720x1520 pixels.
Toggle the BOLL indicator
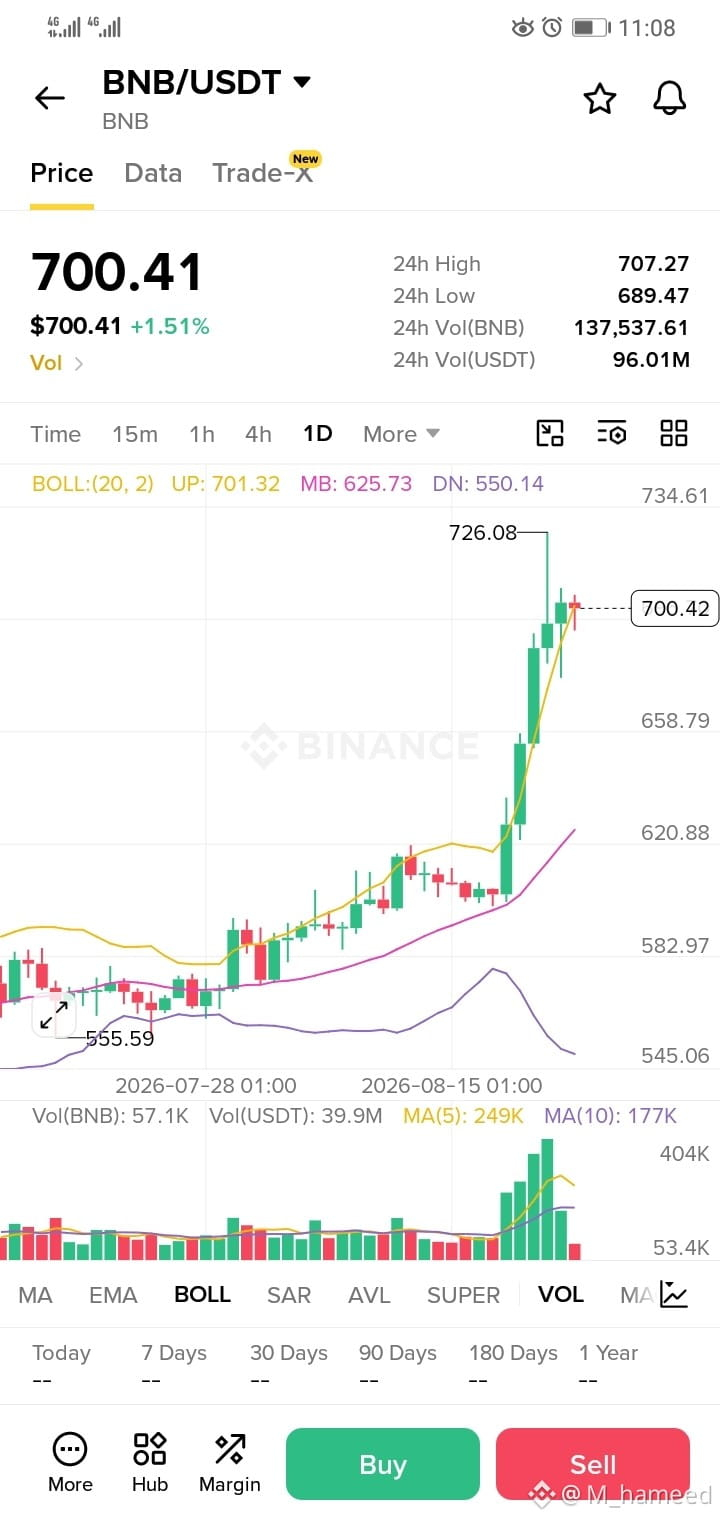click(x=202, y=1295)
